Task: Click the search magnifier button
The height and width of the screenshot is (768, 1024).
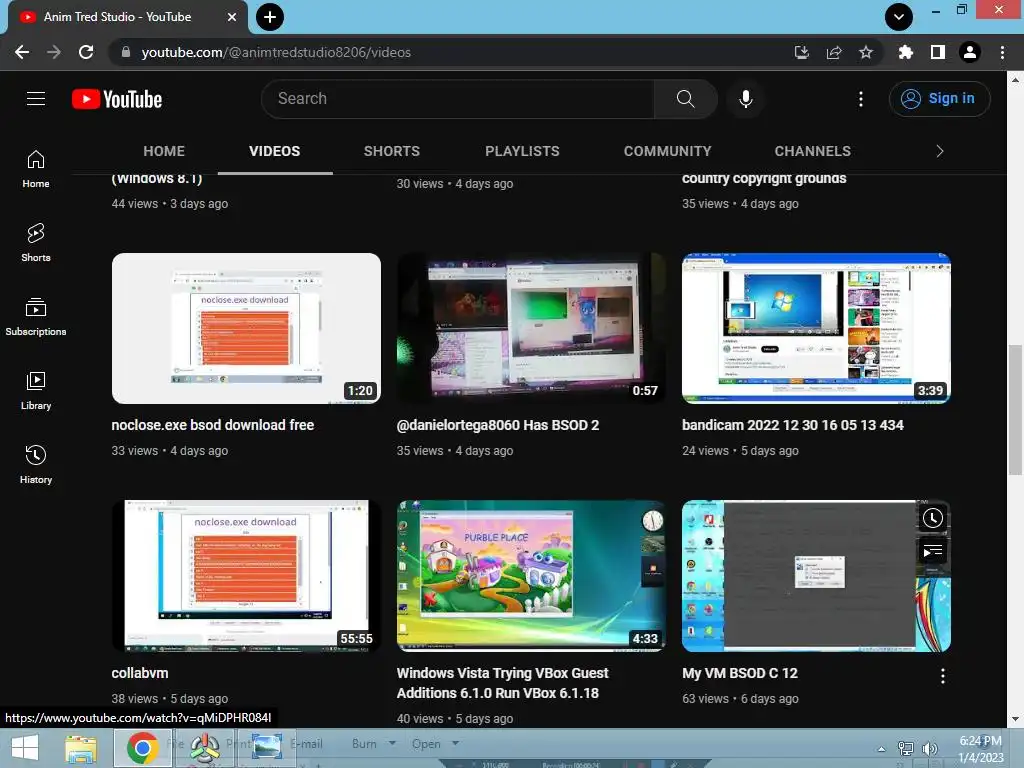Action: 685,99
